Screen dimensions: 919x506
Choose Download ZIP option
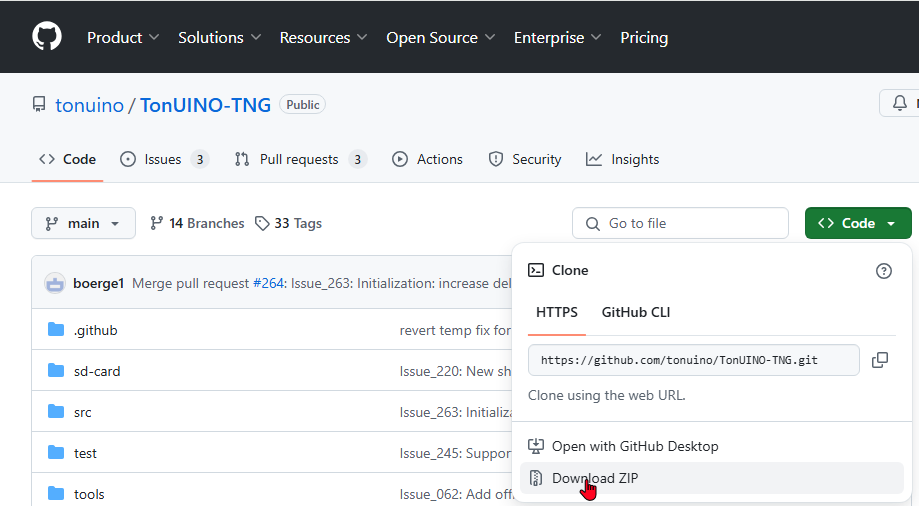[712, 478]
